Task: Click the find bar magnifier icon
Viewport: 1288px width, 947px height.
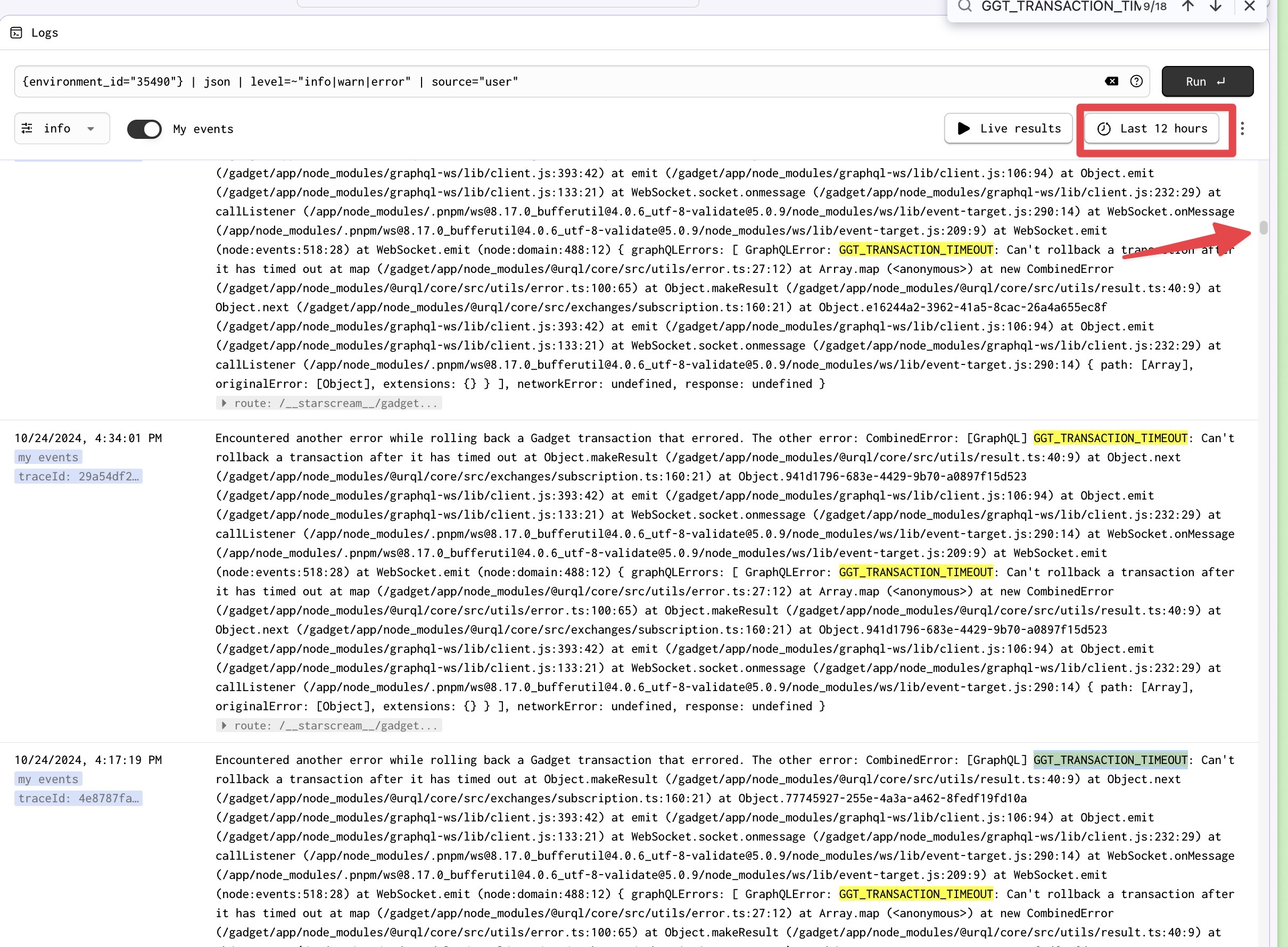Action: pos(965,6)
